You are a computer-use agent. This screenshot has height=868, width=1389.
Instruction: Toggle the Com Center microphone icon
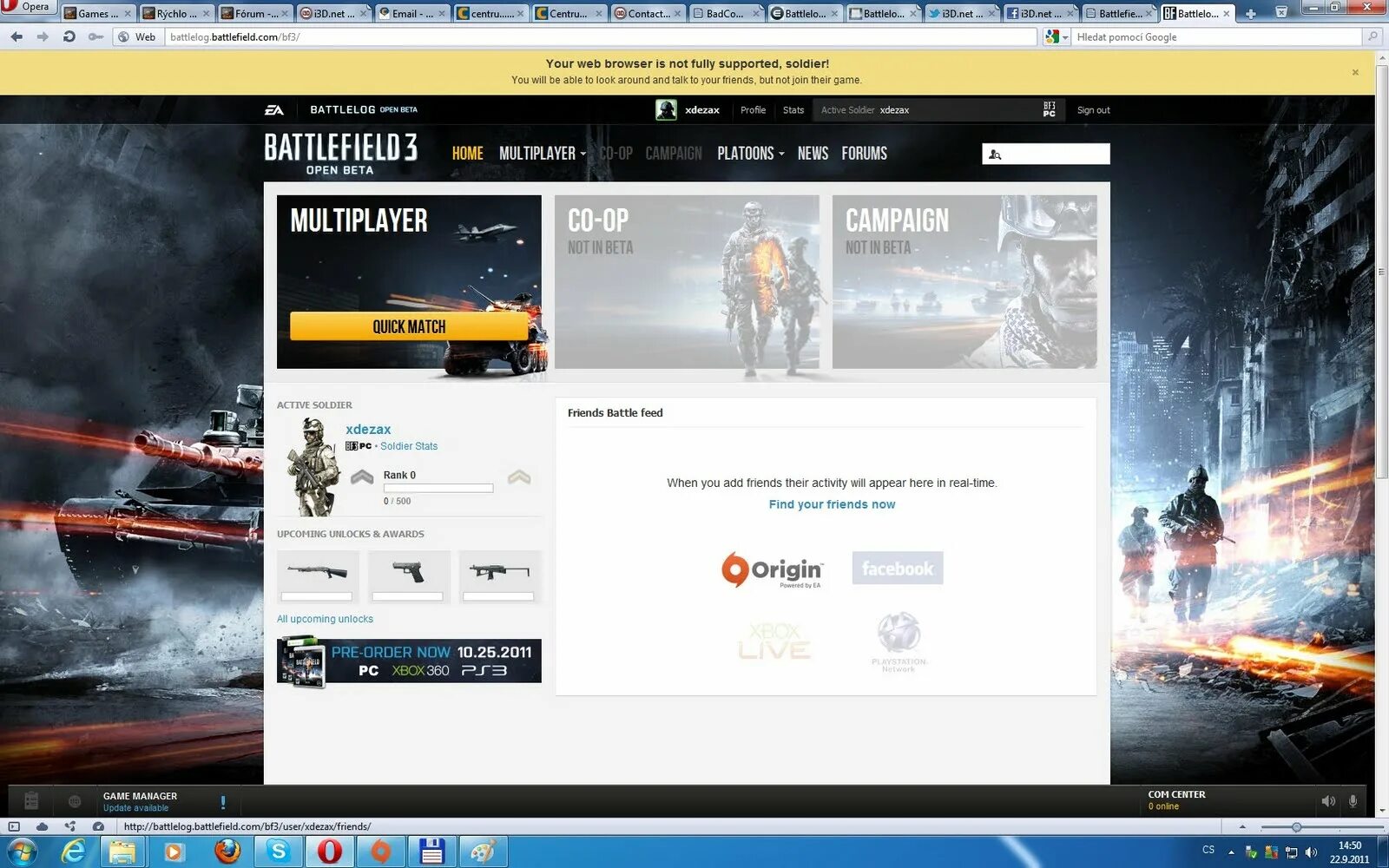[1353, 801]
